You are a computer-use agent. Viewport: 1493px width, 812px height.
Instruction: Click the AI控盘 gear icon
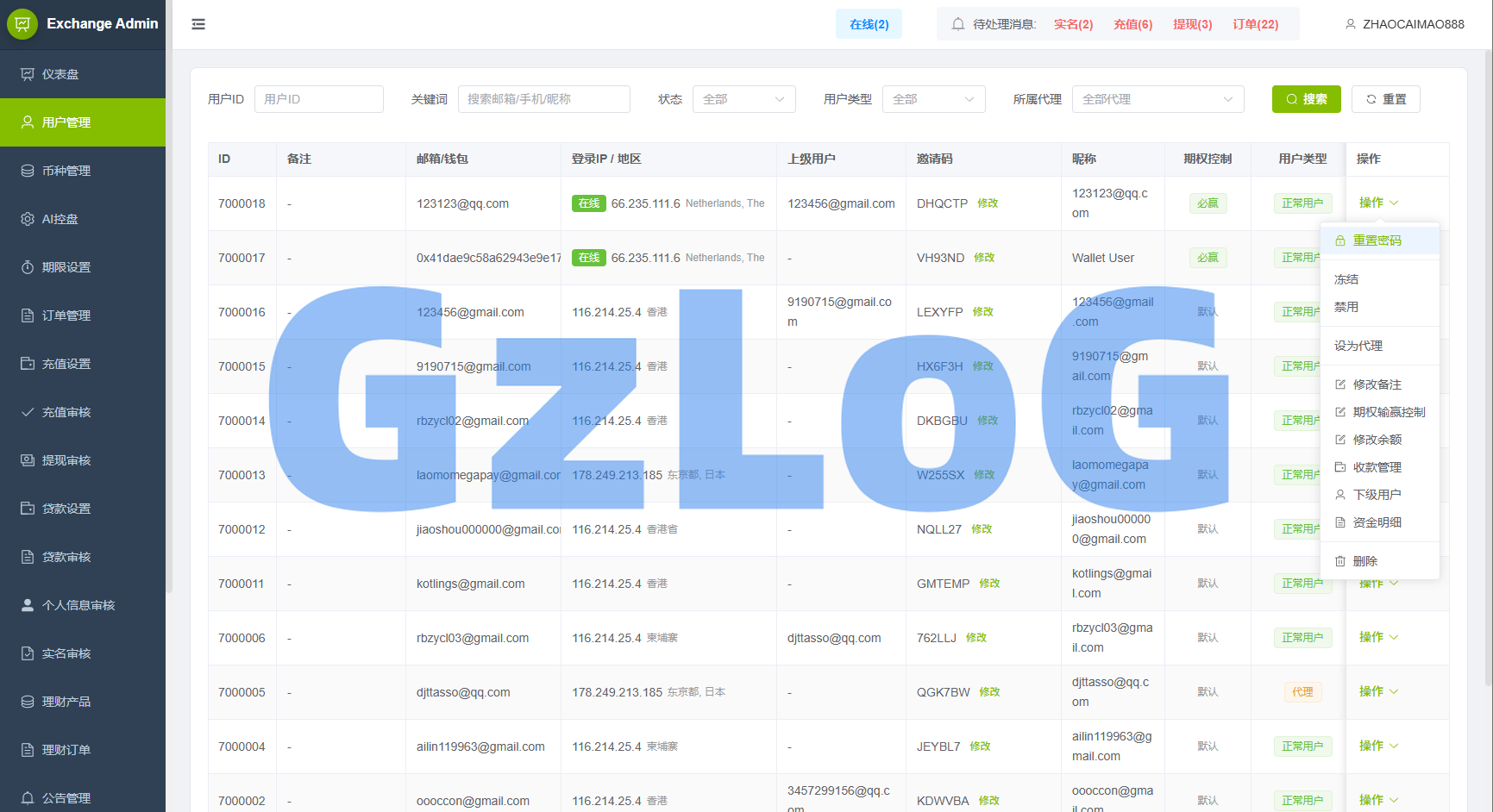click(28, 219)
